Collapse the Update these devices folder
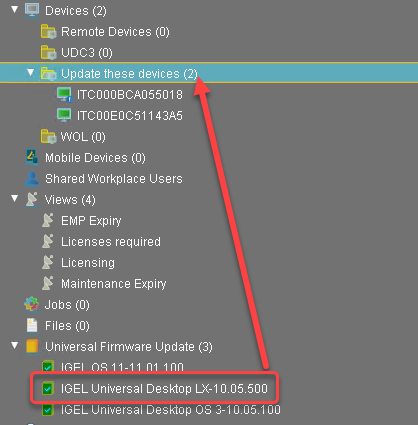The width and height of the screenshot is (418, 425). [x=31, y=72]
